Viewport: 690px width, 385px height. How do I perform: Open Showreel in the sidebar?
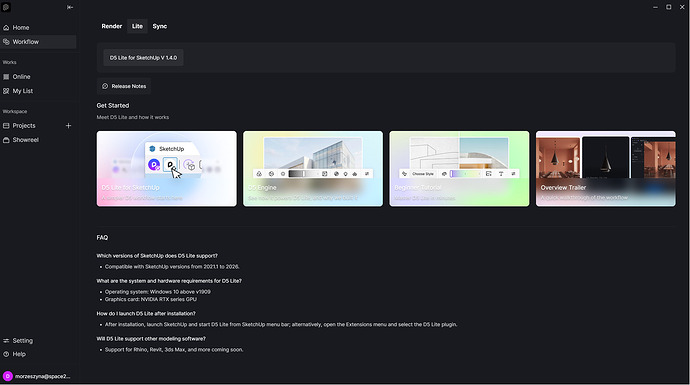point(38,140)
